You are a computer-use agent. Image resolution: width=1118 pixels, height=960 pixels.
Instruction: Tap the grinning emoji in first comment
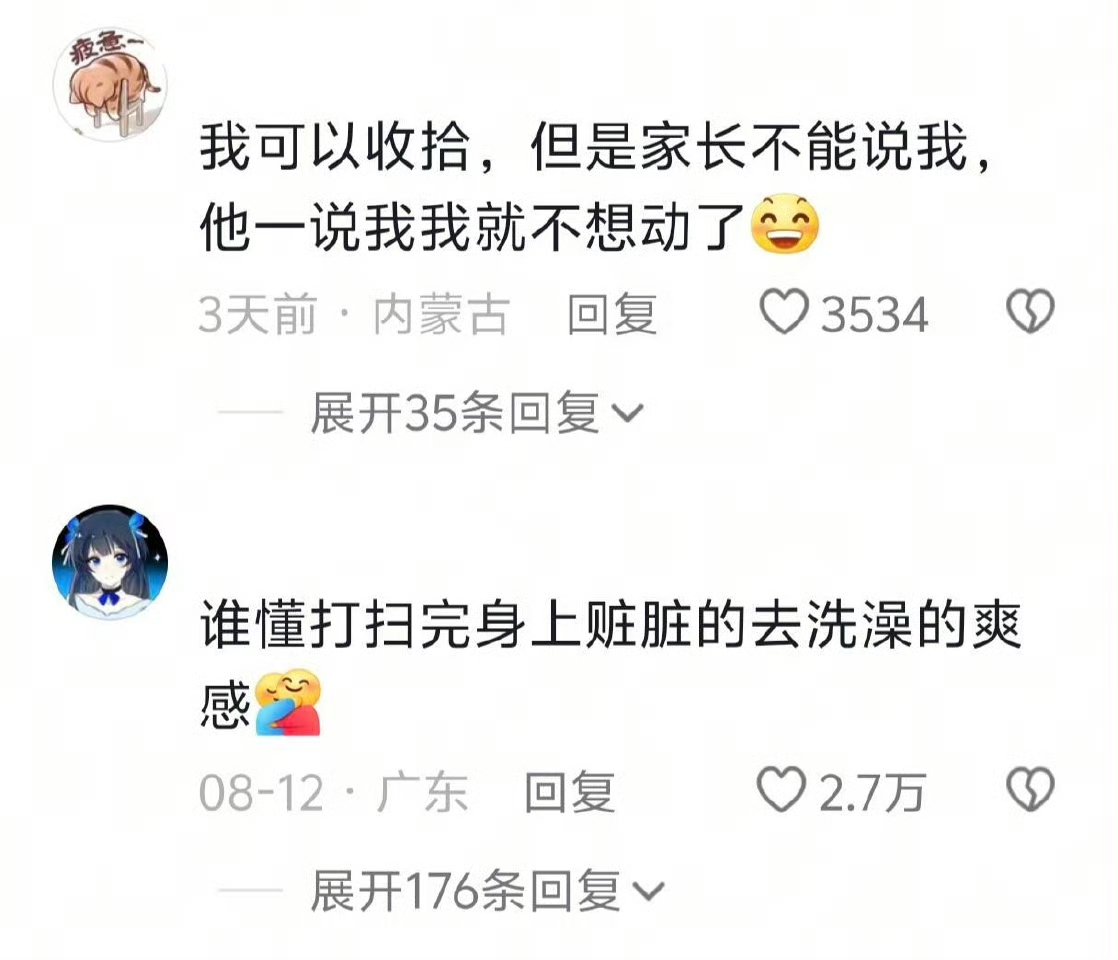[784, 223]
